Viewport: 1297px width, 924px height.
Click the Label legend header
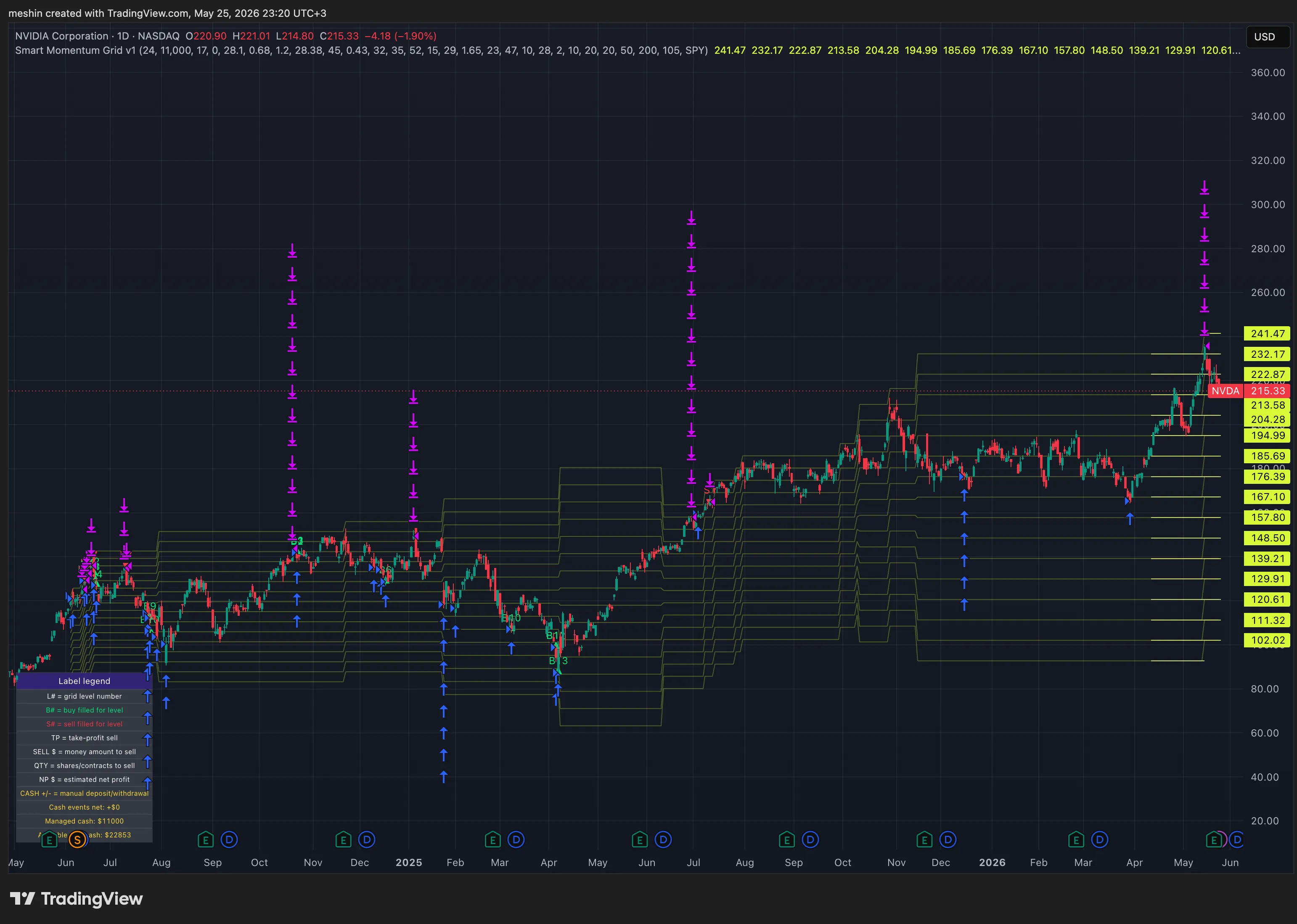84,681
